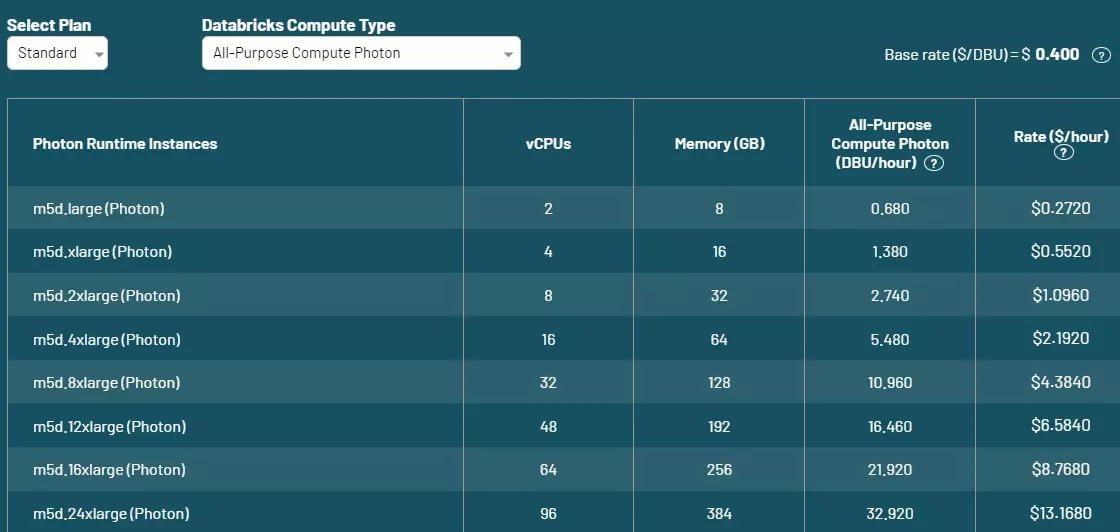The height and width of the screenshot is (532, 1120).
Task: Click the $4.3840 rate cell
Action: [1061, 382]
